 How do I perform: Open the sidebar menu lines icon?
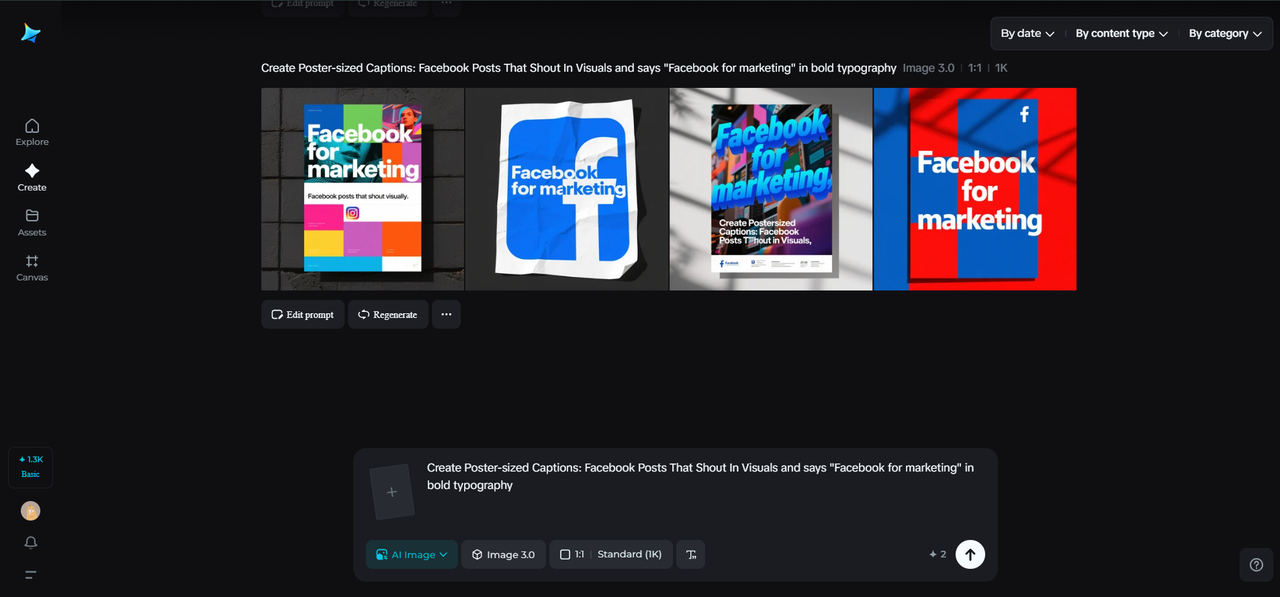point(31,575)
